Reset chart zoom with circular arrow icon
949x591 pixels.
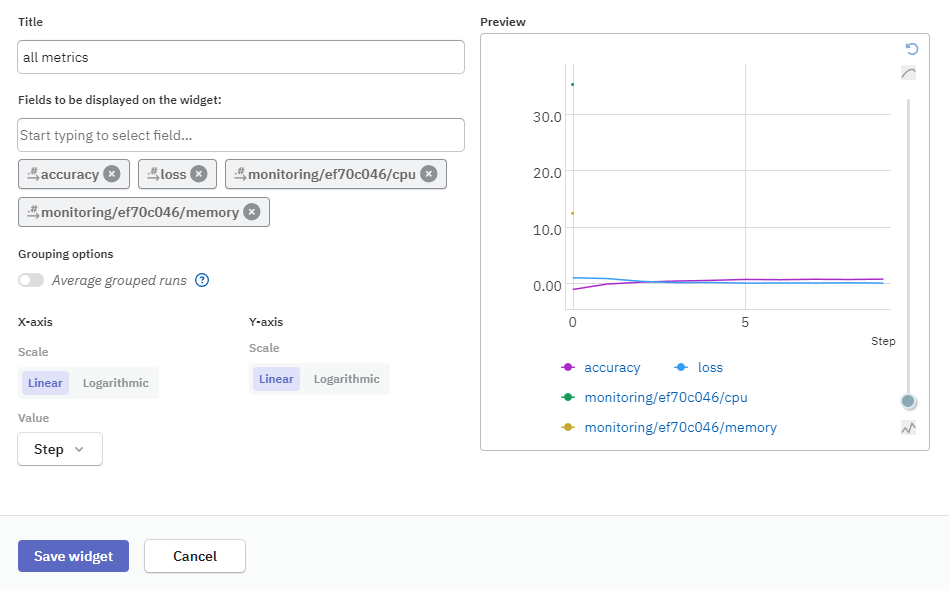tap(909, 48)
